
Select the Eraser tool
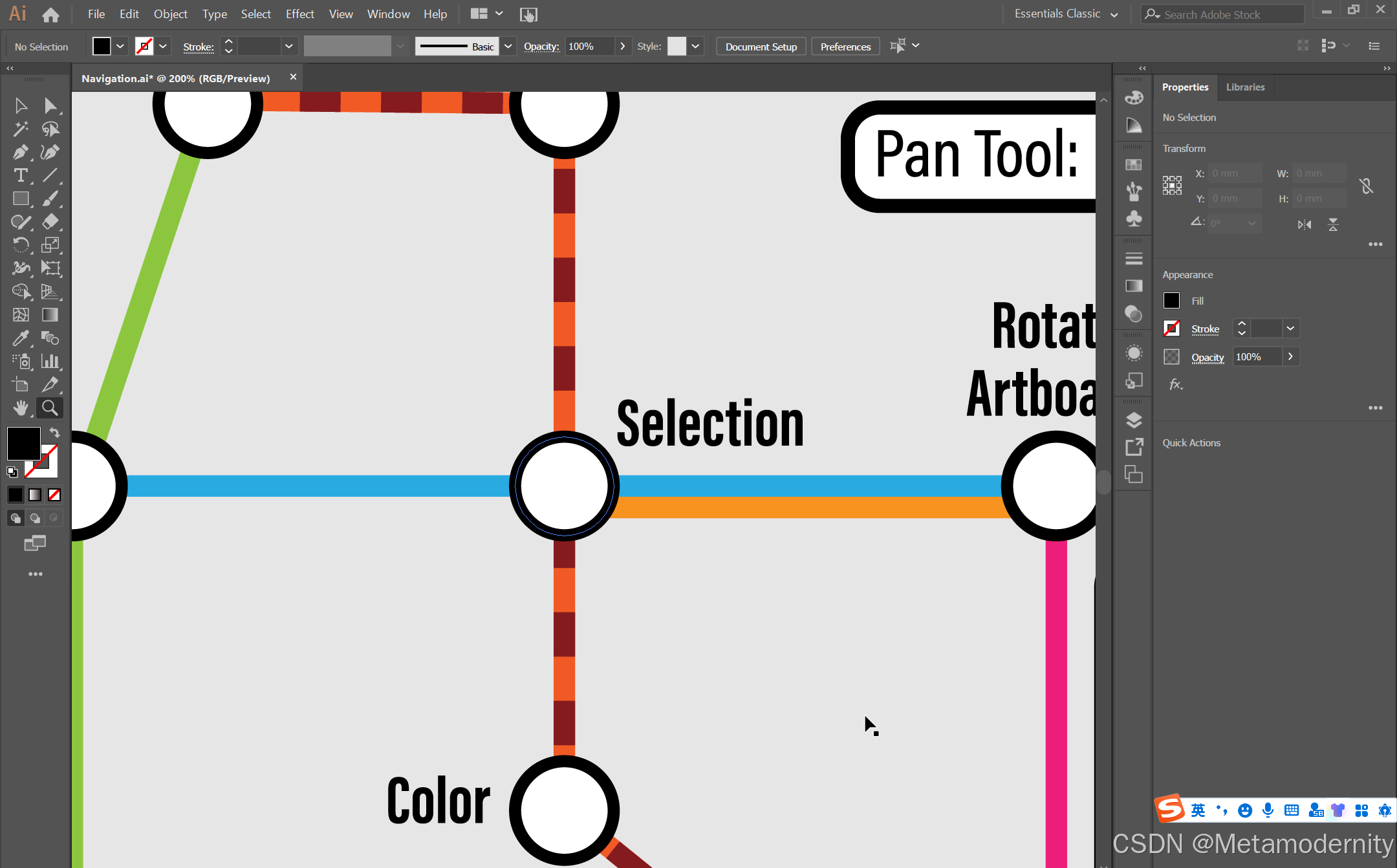[50, 222]
